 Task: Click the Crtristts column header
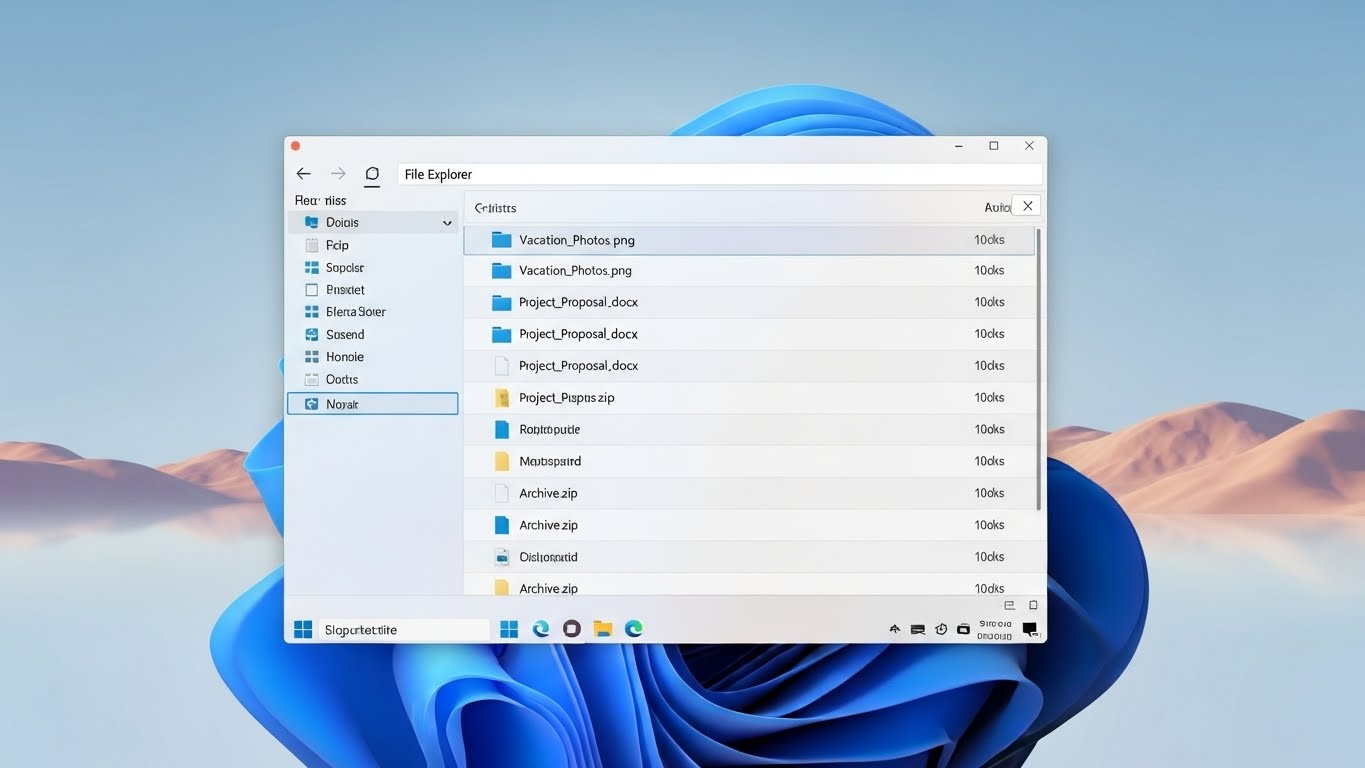495,208
